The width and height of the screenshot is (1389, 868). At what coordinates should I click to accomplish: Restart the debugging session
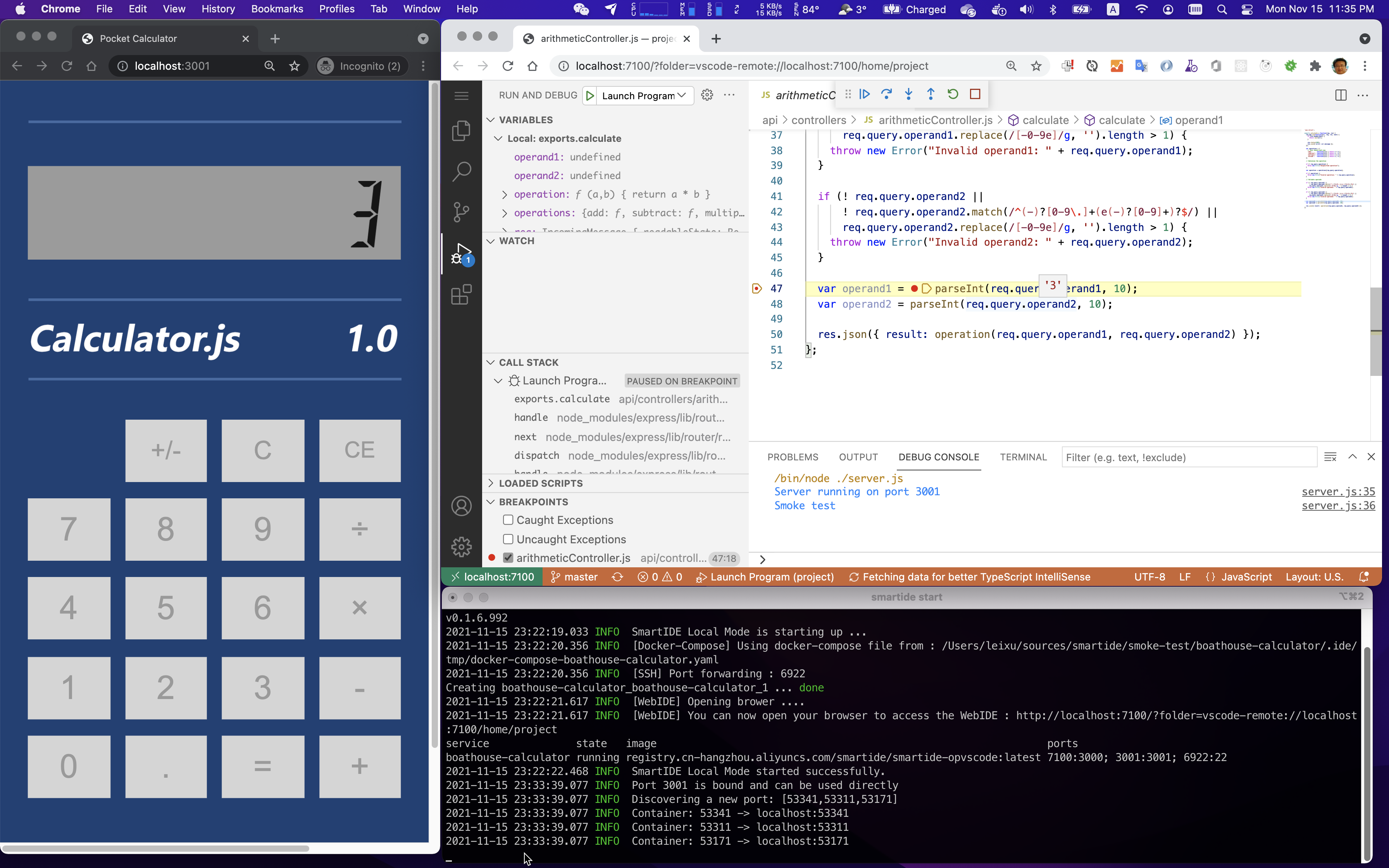click(x=953, y=94)
